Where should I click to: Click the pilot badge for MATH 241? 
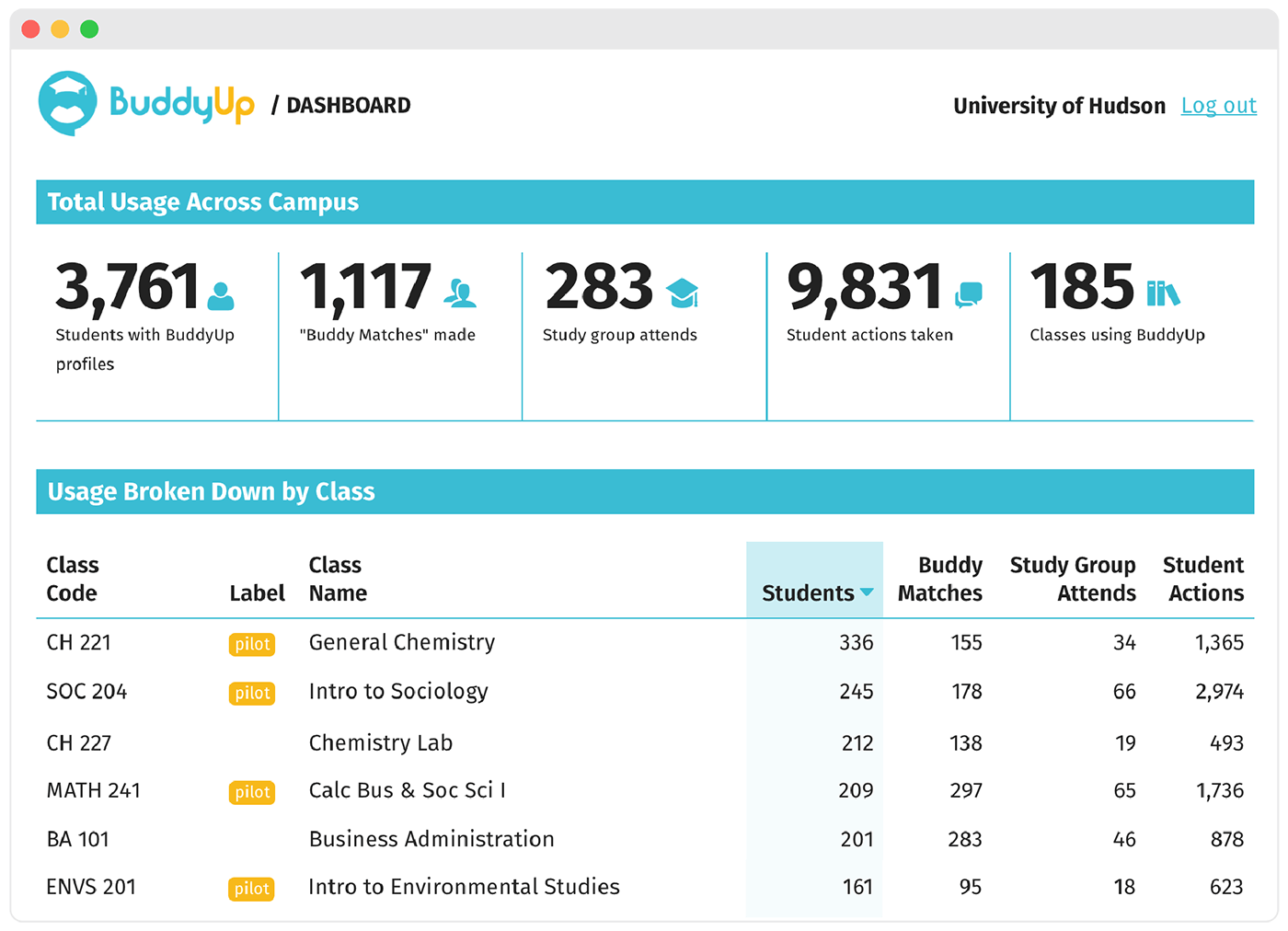click(x=252, y=792)
